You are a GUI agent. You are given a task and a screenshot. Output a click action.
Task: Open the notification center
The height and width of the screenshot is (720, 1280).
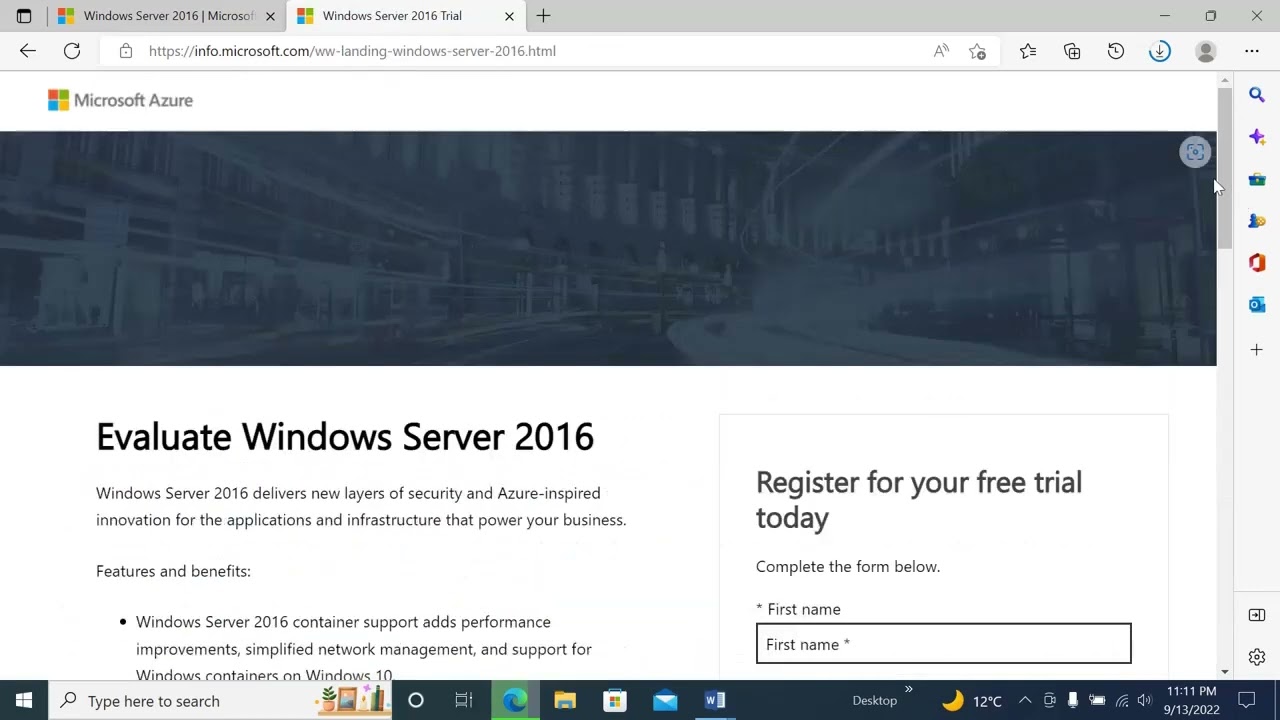point(1246,700)
